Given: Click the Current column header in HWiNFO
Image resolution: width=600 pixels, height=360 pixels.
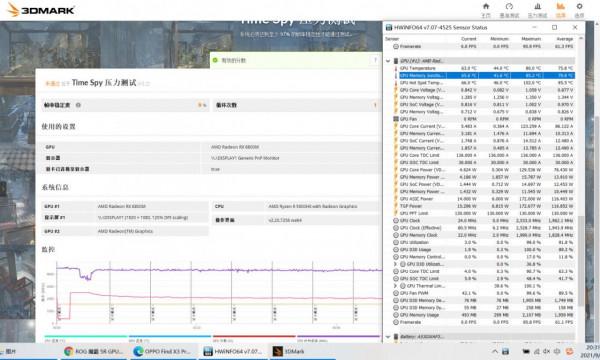Looking at the screenshot, I should click(469, 39).
